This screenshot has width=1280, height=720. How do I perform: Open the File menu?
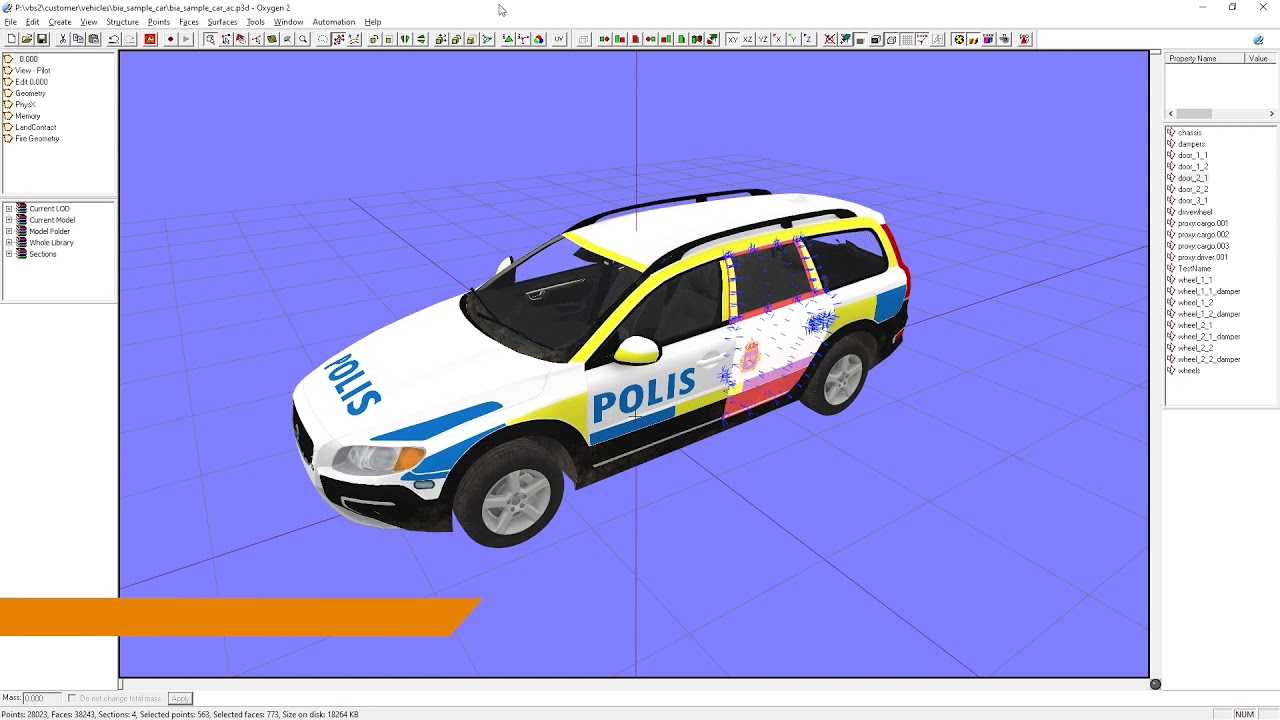point(10,22)
